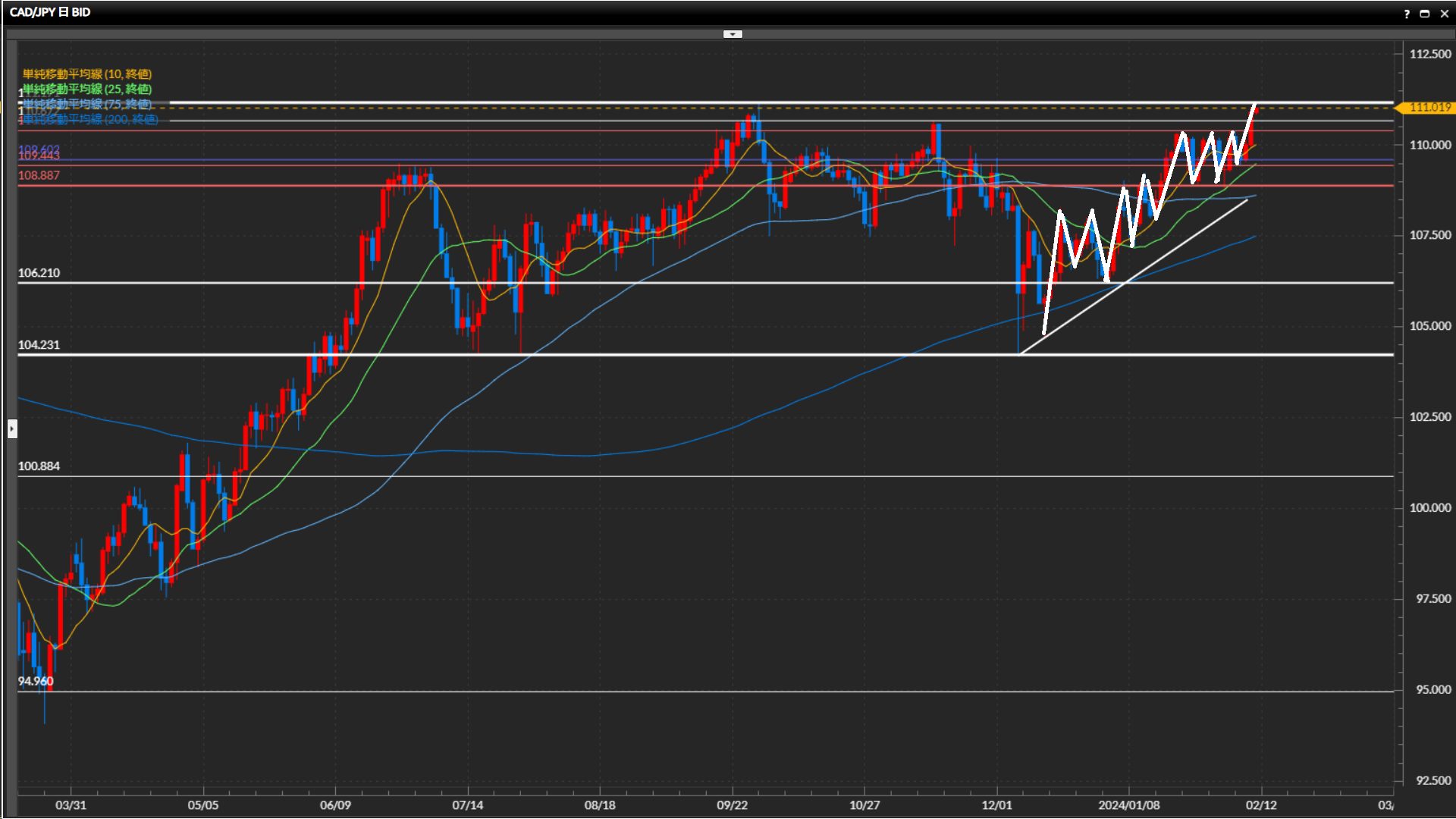The width and height of the screenshot is (1456, 819).
Task: Expand the left side panel arrow
Action: 12,429
